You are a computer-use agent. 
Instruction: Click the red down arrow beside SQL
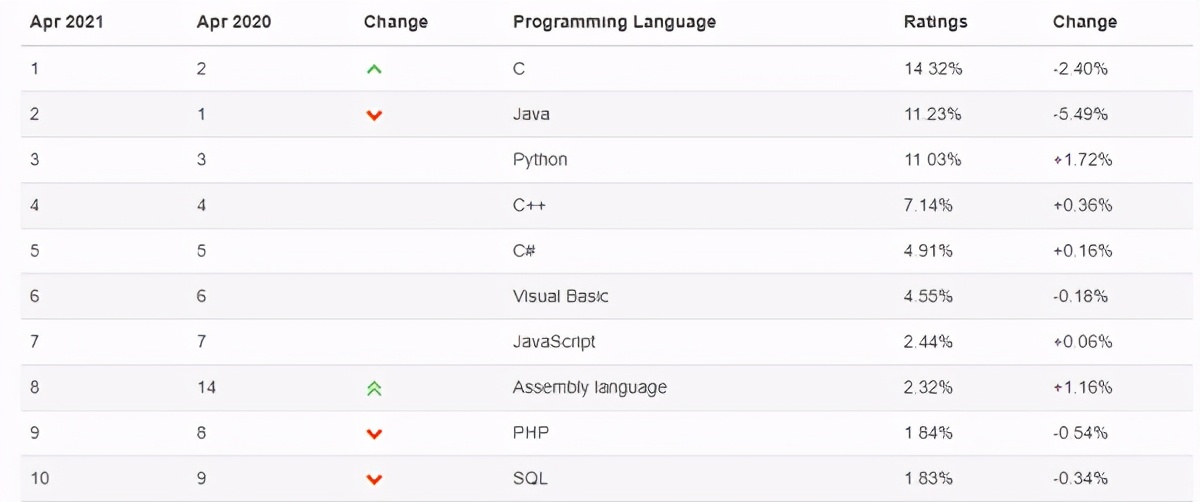pyautogui.click(x=374, y=480)
